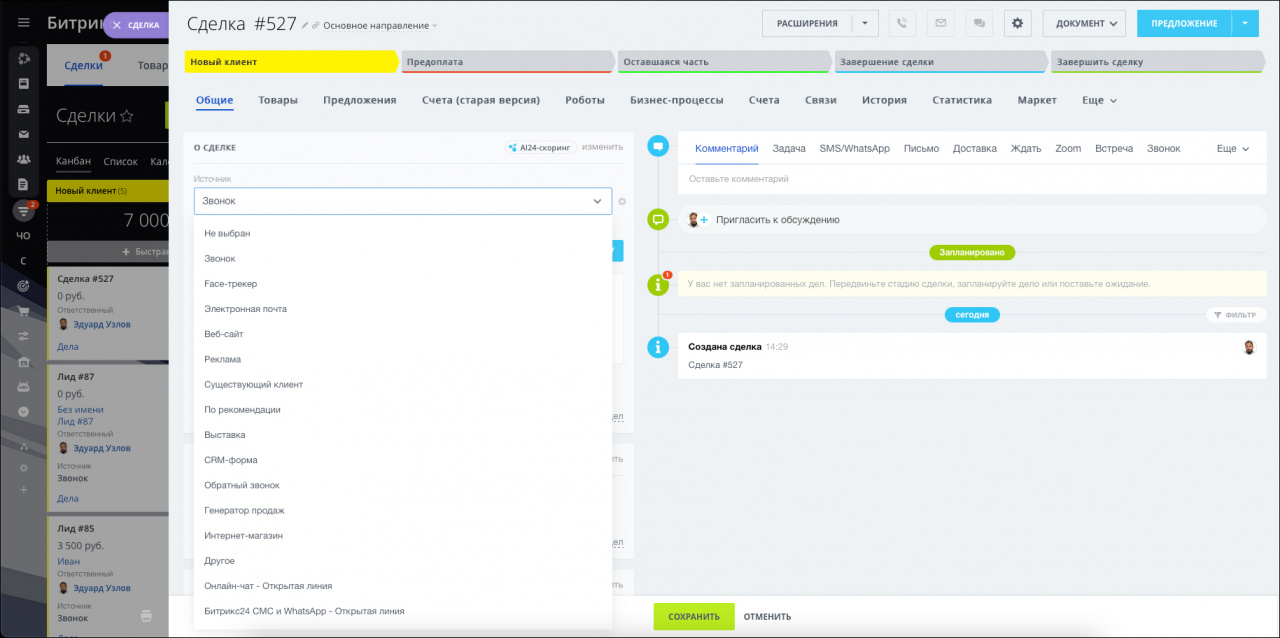1280x638 pixels.
Task: Click the pencil icon next to Сделка #527
Action: 305,25
